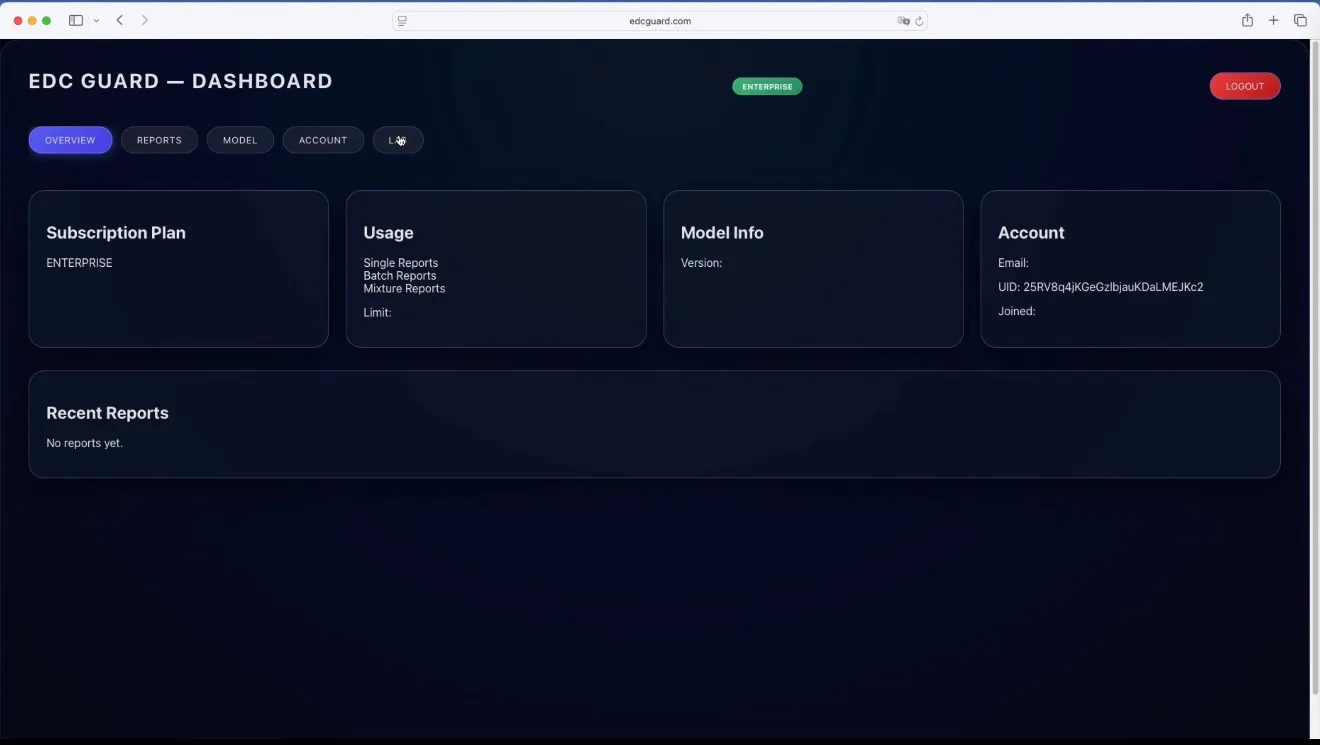
Task: Go forward with the forward arrow
Action: click(145, 20)
